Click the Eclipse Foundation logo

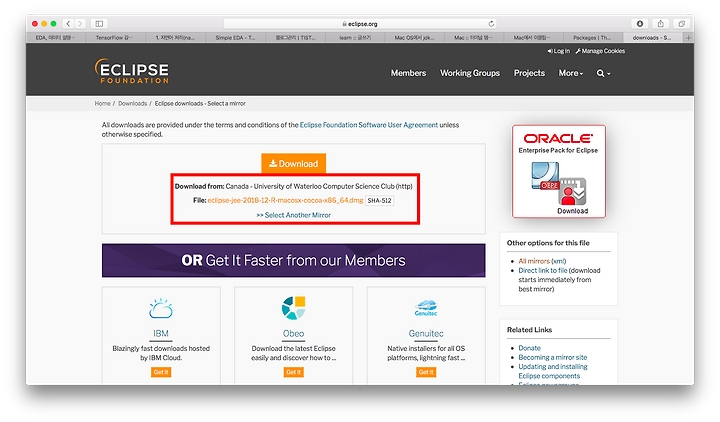(x=132, y=71)
